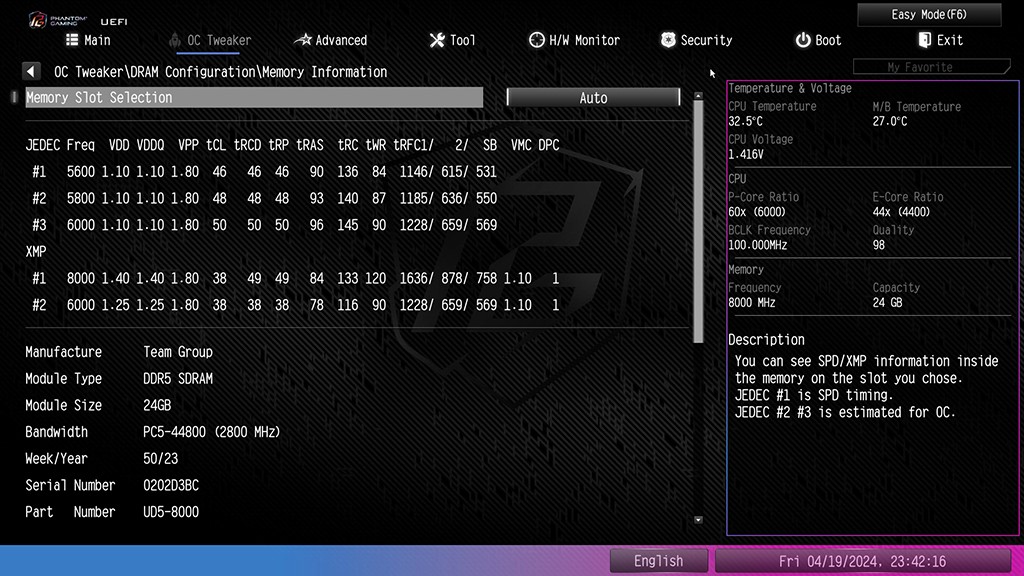The height and width of the screenshot is (576, 1024).
Task: Open the Tool tab
Action: [452, 40]
